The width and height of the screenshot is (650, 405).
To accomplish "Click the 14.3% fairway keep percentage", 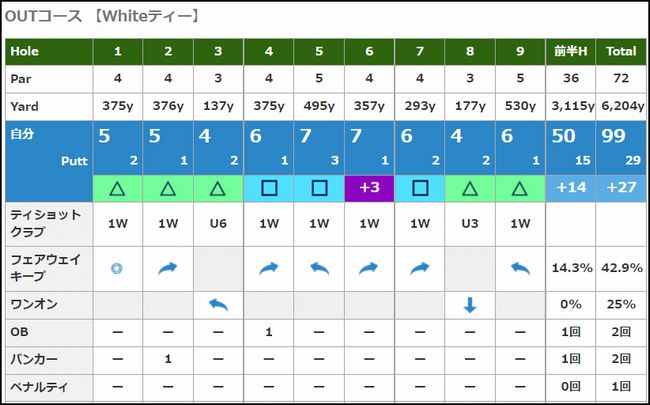I will [x=571, y=268].
